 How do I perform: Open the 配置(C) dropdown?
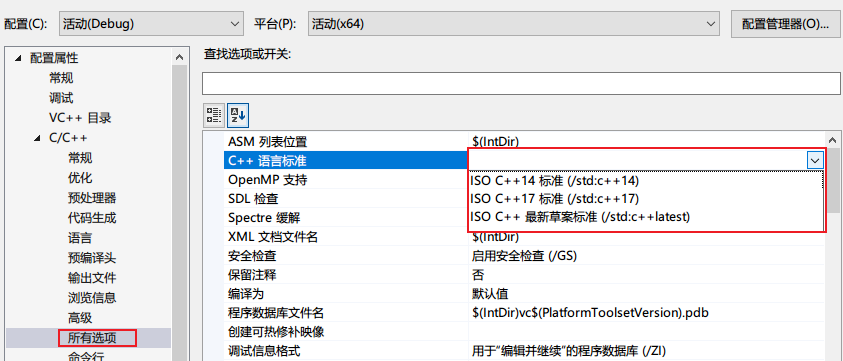tap(150, 24)
